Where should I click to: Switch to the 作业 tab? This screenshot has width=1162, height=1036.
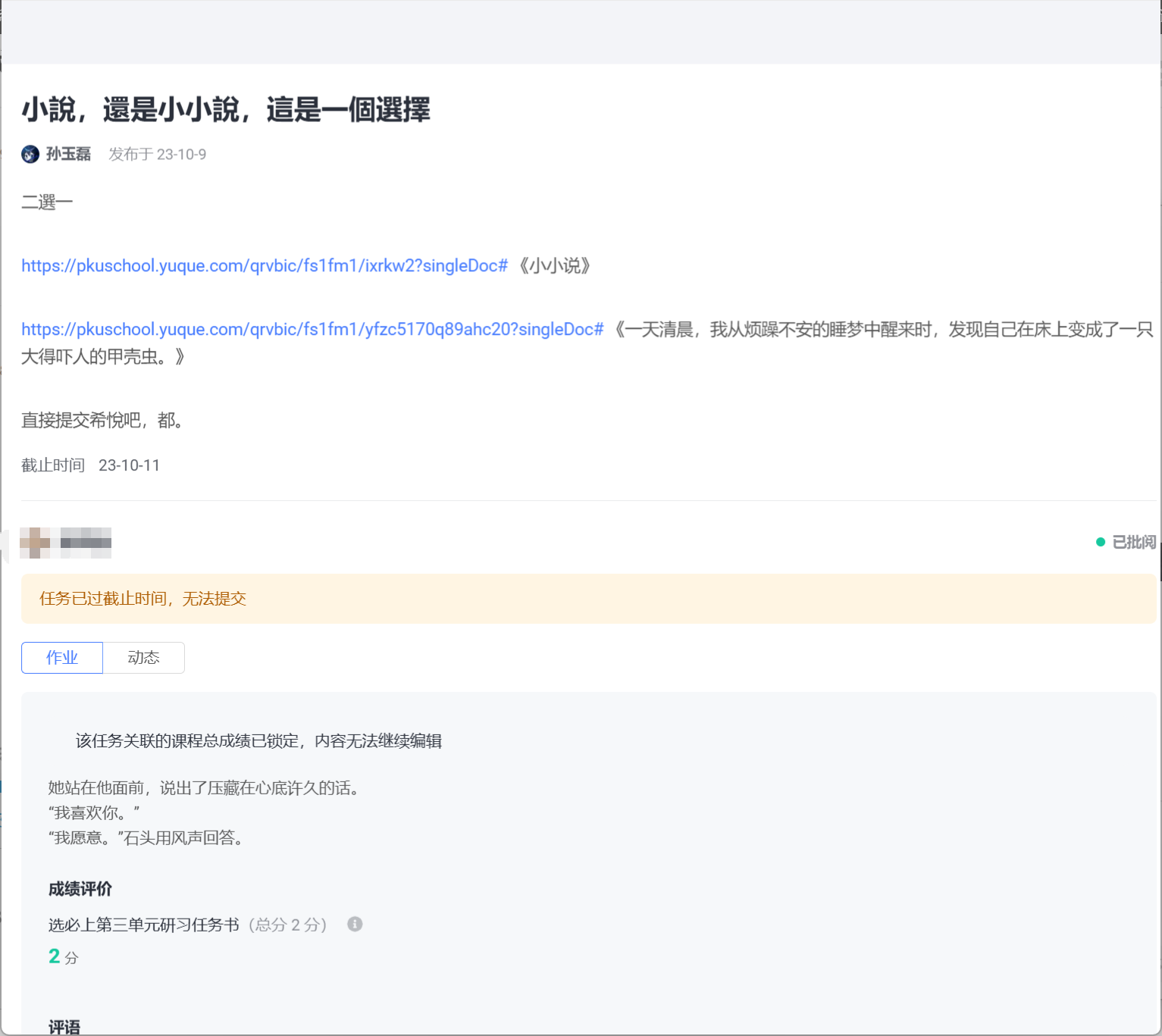[62, 658]
